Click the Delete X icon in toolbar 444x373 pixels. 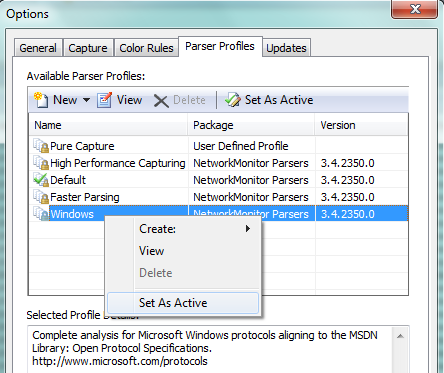point(161,101)
